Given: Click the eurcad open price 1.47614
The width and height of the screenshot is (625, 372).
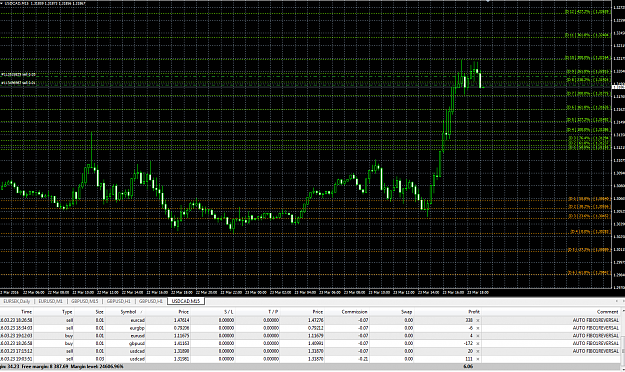Looking at the screenshot, I should 182,320.
